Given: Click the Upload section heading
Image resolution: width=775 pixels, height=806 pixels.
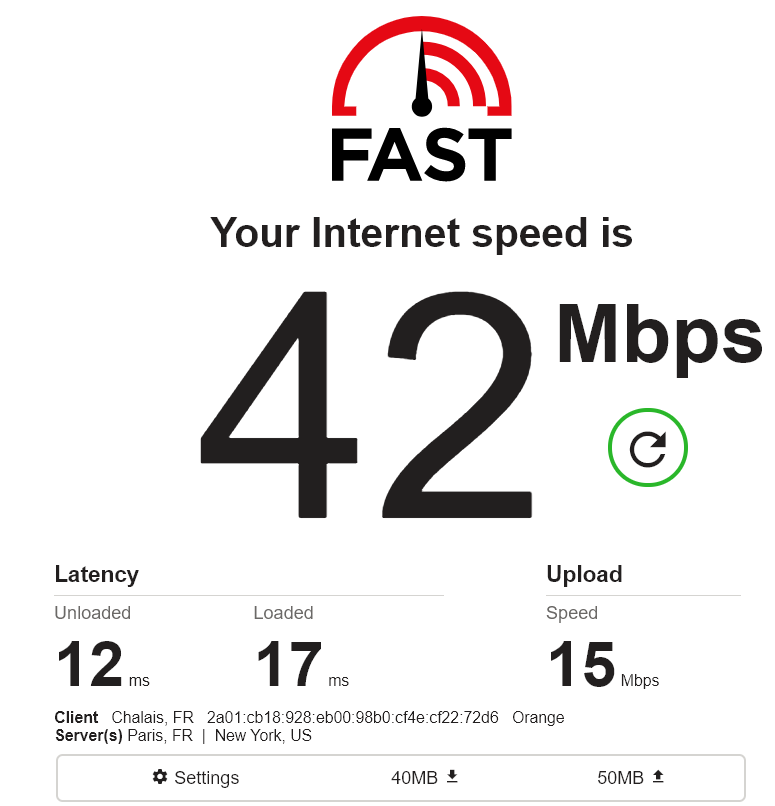Looking at the screenshot, I should point(584,574).
